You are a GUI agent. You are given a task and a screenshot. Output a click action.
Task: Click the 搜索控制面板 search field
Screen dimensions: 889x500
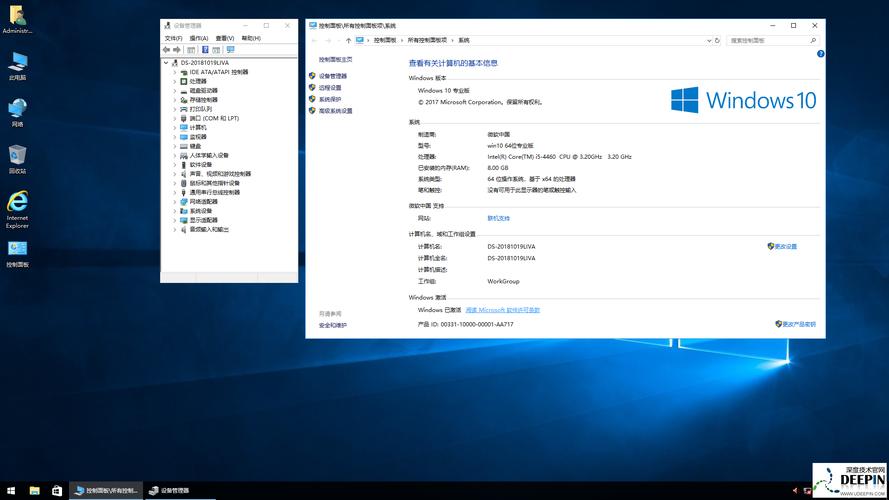[772, 40]
